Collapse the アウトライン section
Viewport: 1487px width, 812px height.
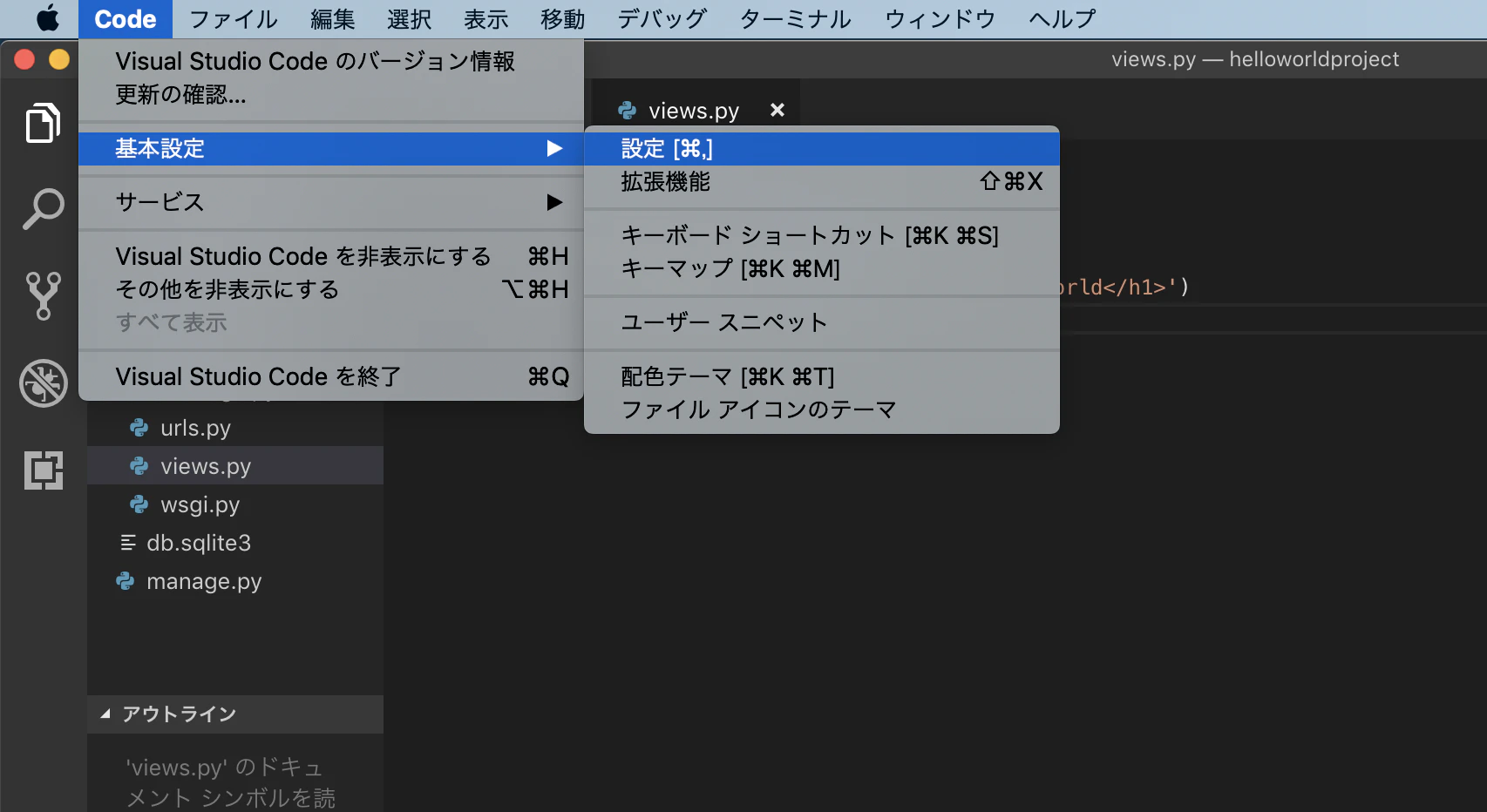click(106, 714)
